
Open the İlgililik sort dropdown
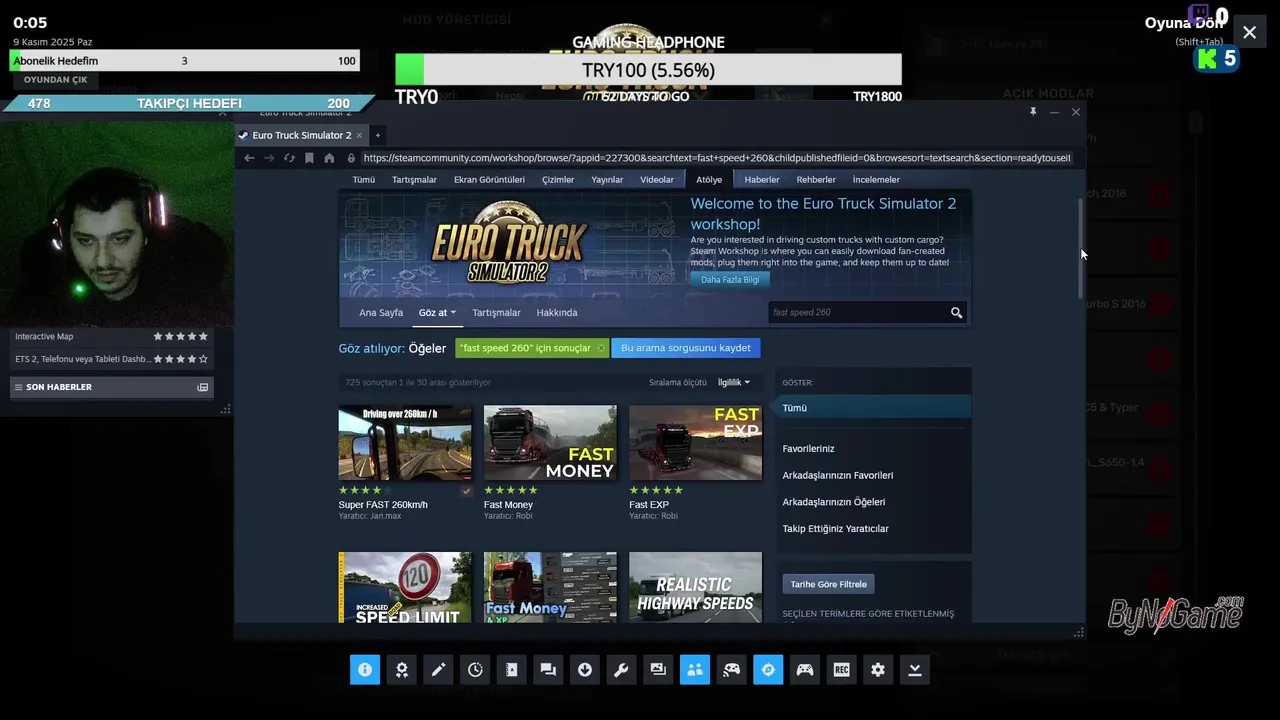(x=734, y=382)
